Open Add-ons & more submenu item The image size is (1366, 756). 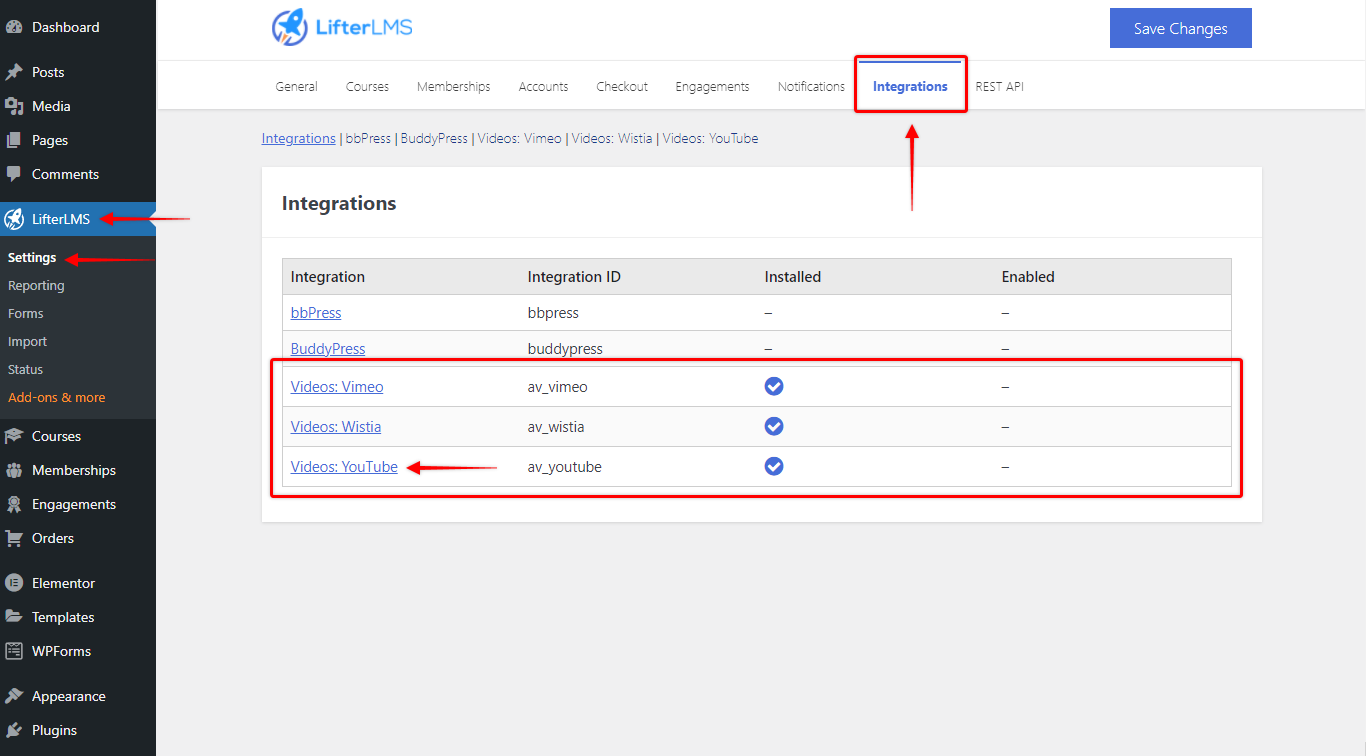pyautogui.click(x=57, y=398)
